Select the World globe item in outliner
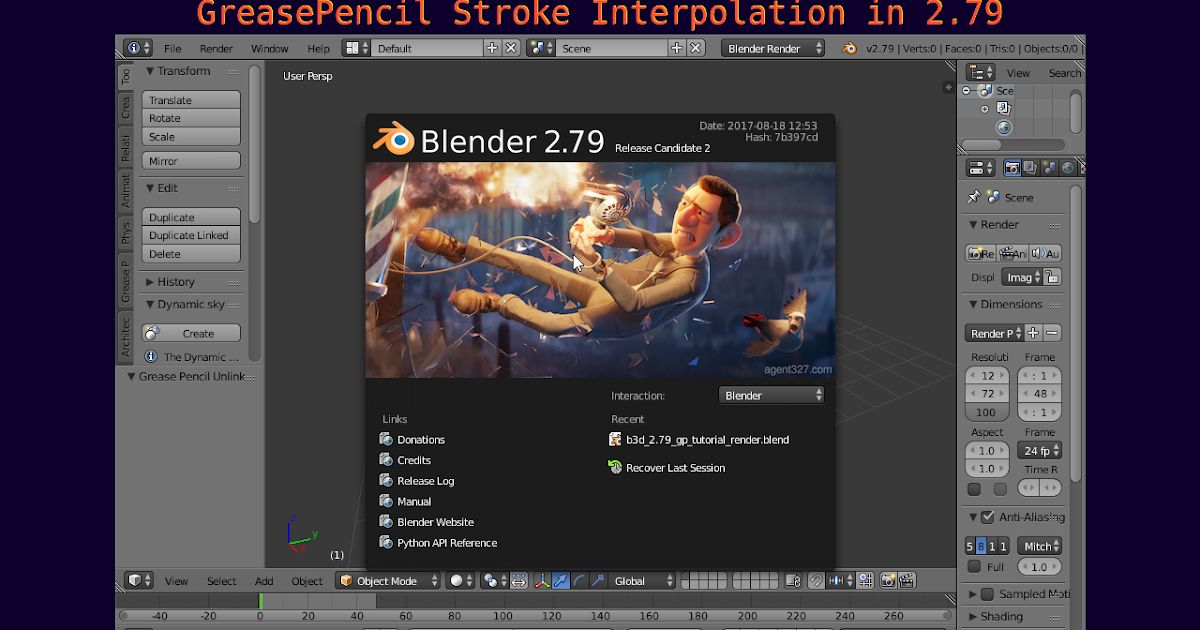The width and height of the screenshot is (1200, 630). 1005,127
